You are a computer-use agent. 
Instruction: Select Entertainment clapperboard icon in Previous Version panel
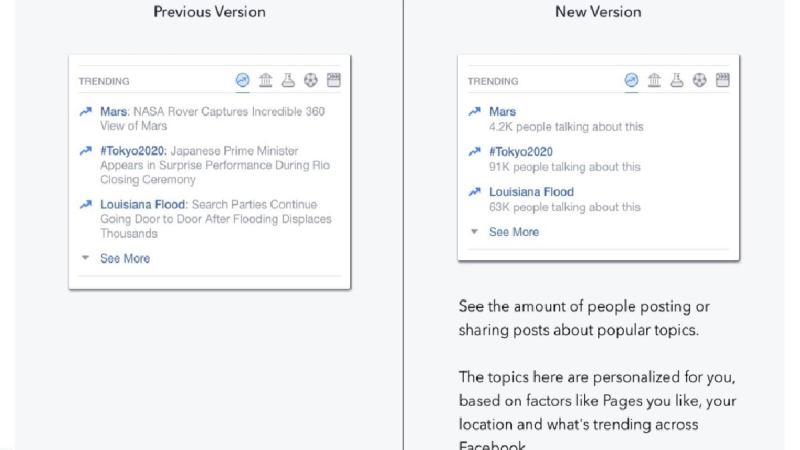point(334,80)
